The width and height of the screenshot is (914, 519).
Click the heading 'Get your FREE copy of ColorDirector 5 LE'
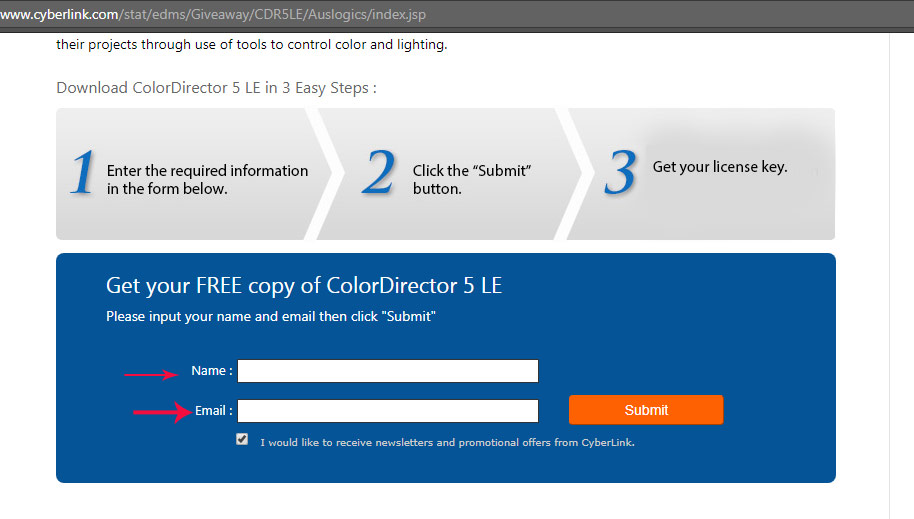pyautogui.click(x=304, y=286)
